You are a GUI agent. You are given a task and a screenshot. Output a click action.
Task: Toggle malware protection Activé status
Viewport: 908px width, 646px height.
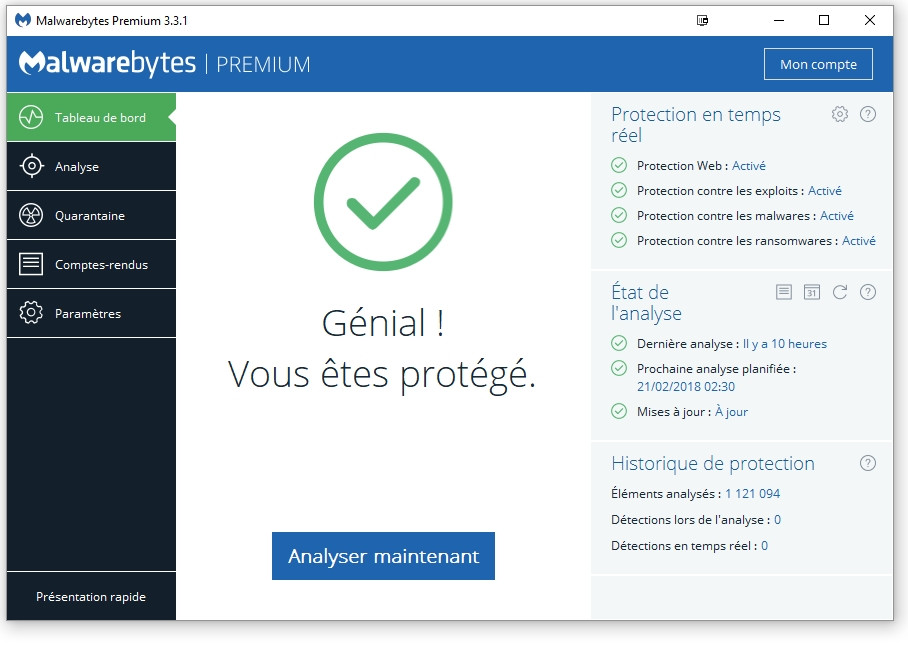(837, 216)
